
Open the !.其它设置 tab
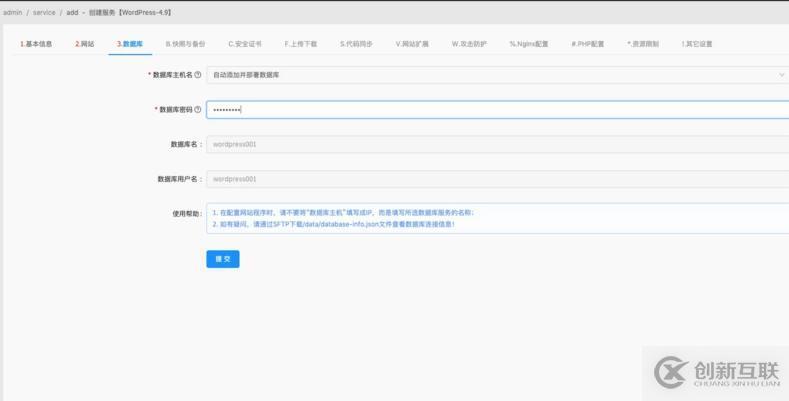tap(697, 44)
